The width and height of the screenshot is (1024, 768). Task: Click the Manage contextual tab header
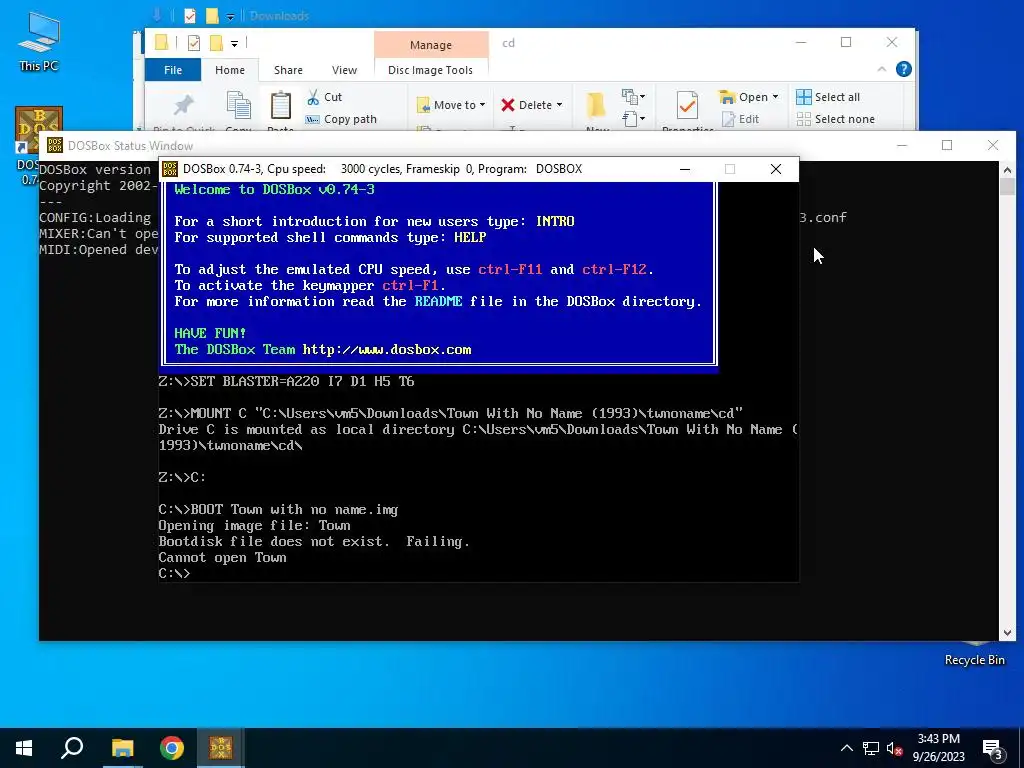pos(431,44)
